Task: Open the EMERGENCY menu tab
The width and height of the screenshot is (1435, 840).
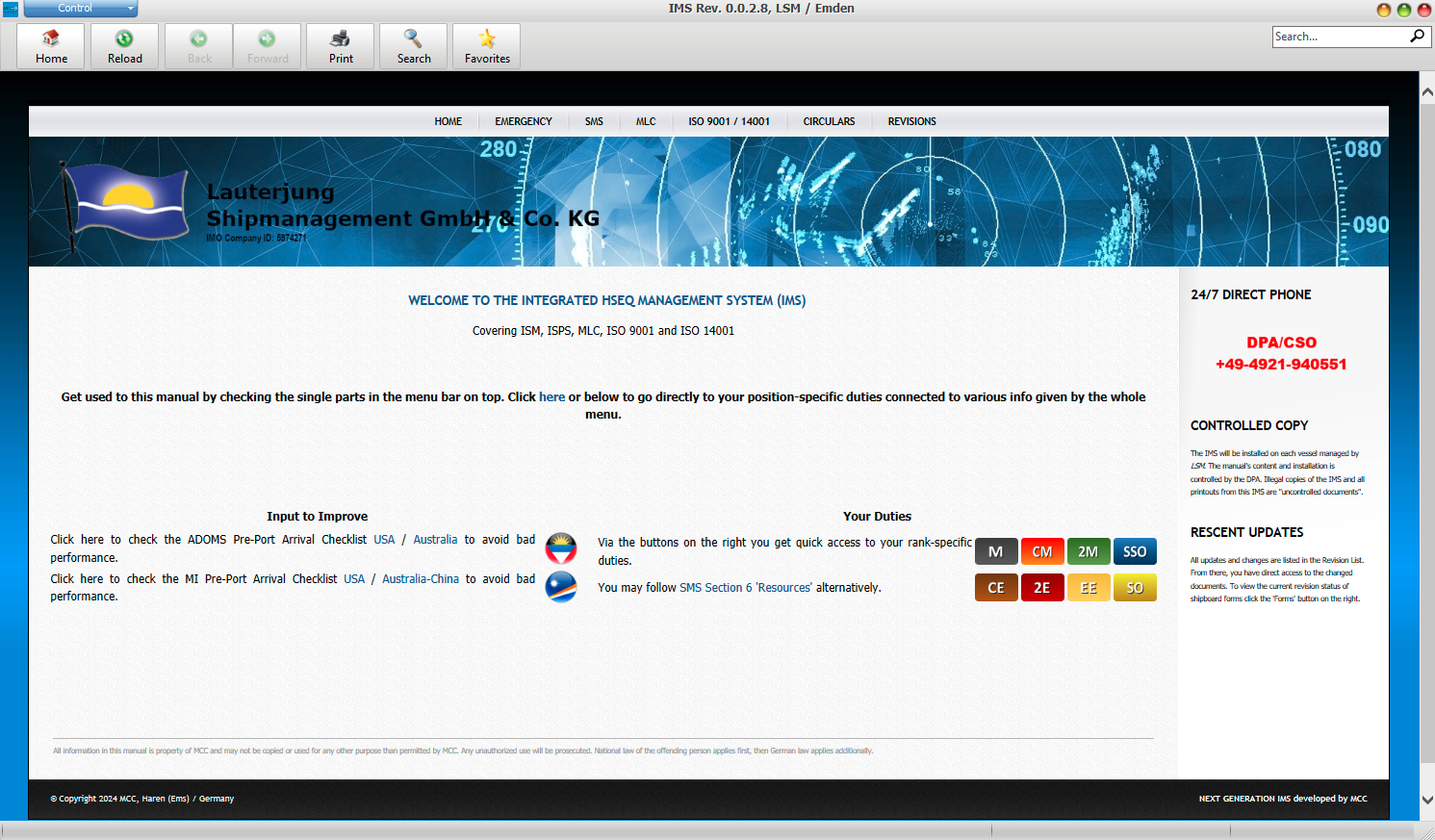Action: tap(524, 121)
